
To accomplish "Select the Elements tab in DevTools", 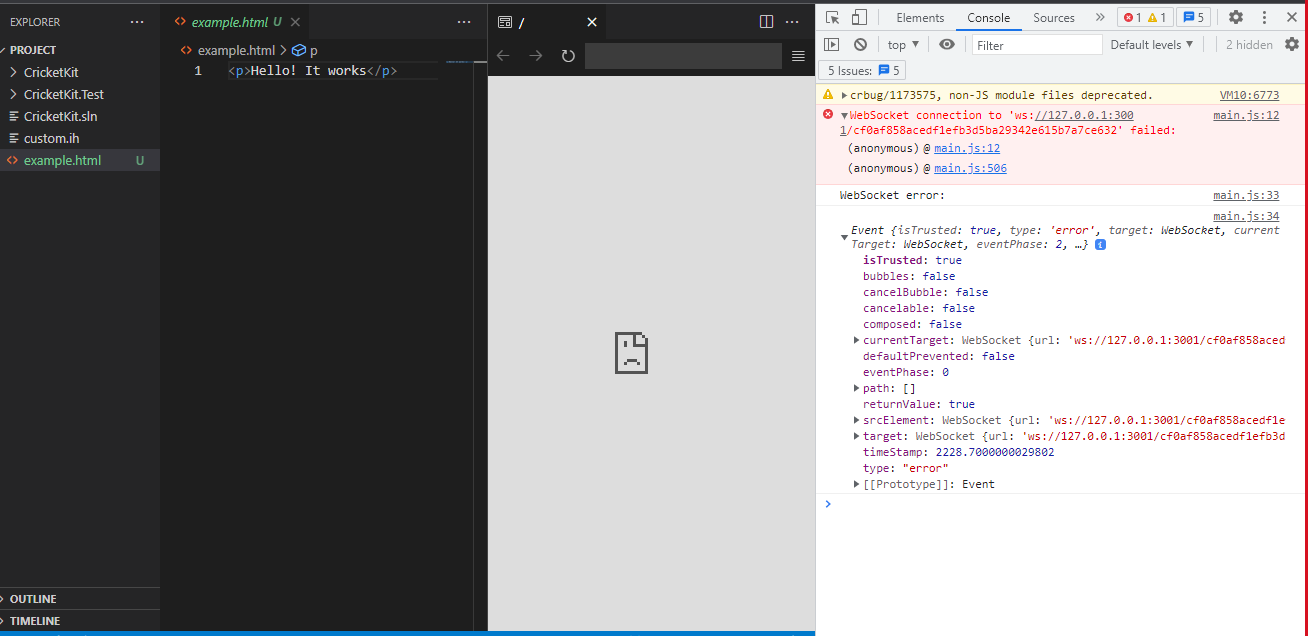I will click(x=920, y=17).
